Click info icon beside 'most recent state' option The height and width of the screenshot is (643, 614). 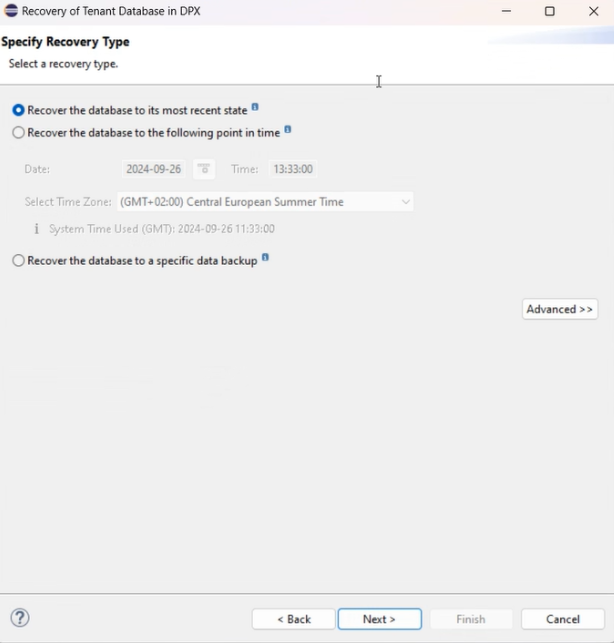pos(255,107)
